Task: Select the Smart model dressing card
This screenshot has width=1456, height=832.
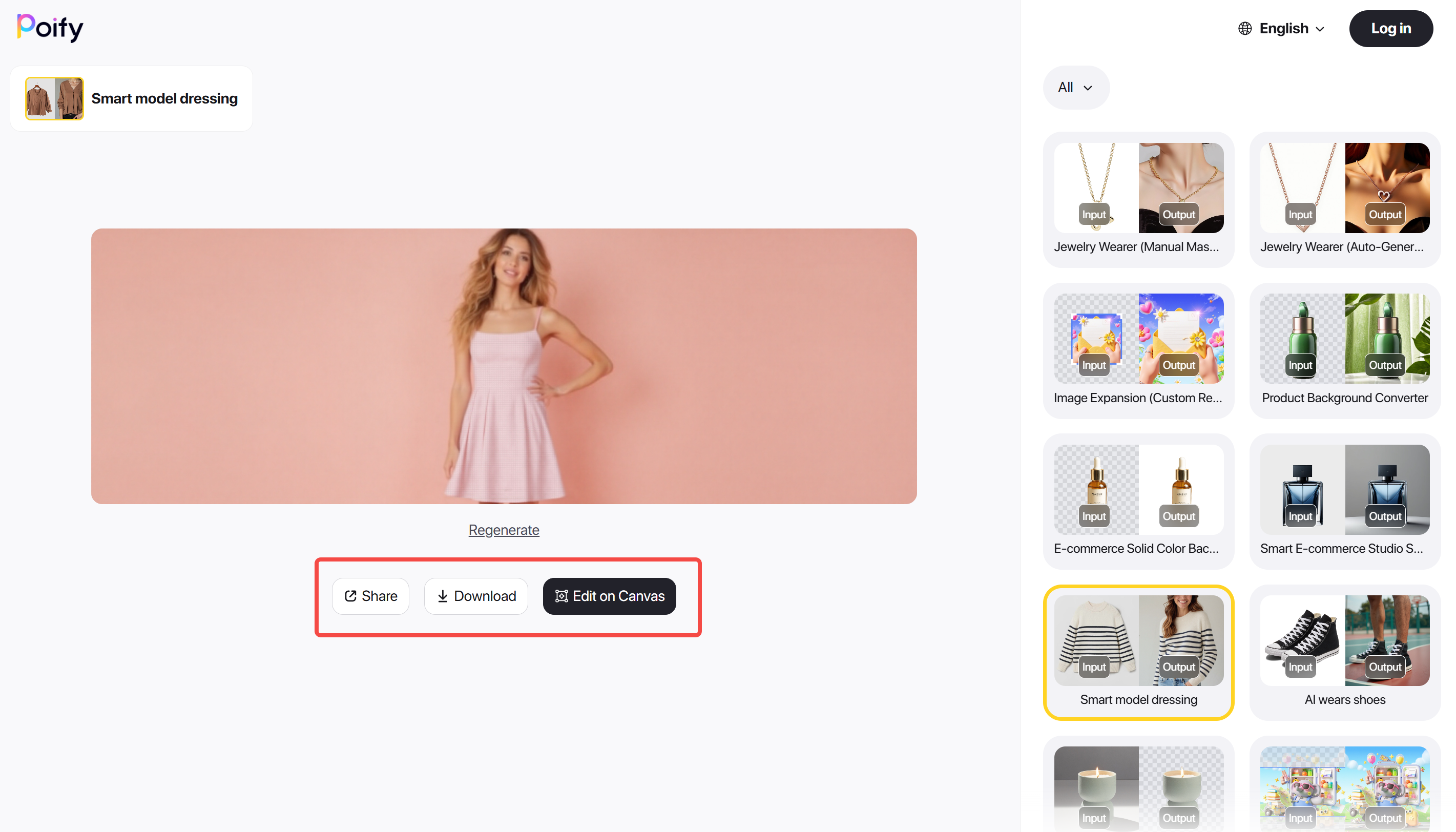Action: (1138, 652)
